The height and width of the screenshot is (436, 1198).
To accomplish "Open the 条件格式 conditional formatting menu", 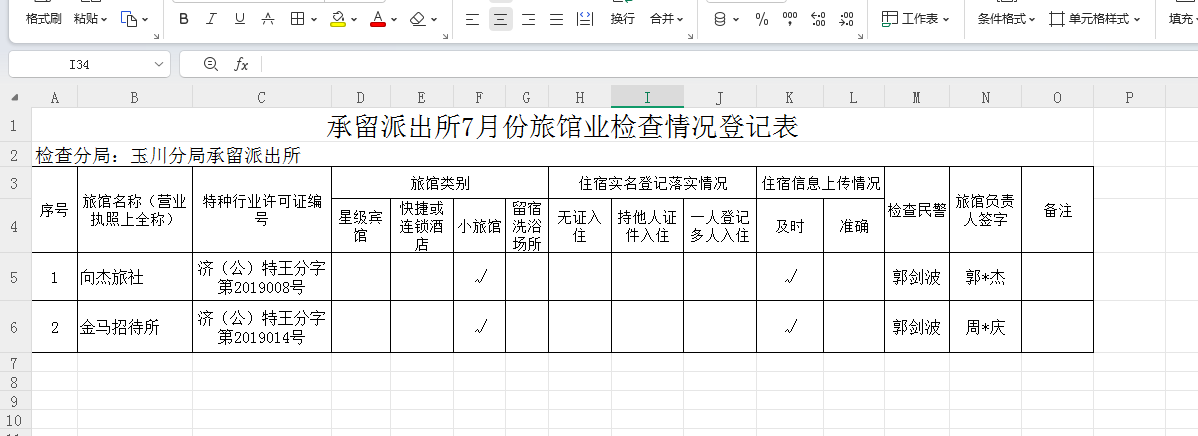I will pyautogui.click(x=1008, y=19).
